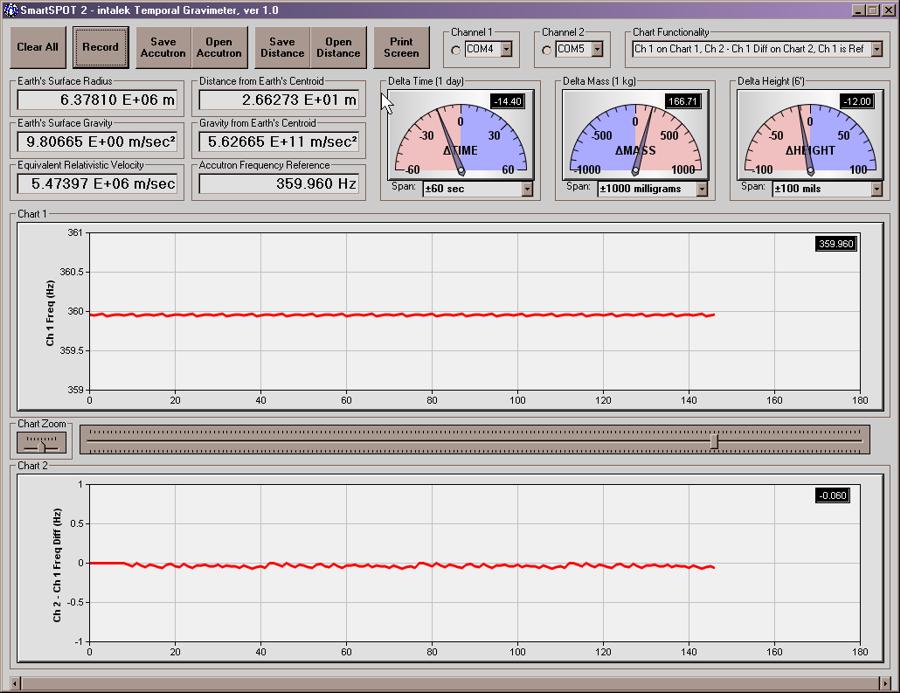Toggle the Record button
This screenshot has height=693, width=900.
(x=100, y=47)
